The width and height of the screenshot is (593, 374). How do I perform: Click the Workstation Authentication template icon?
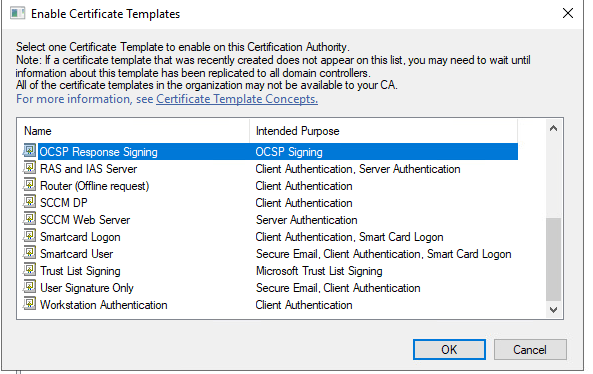29,304
